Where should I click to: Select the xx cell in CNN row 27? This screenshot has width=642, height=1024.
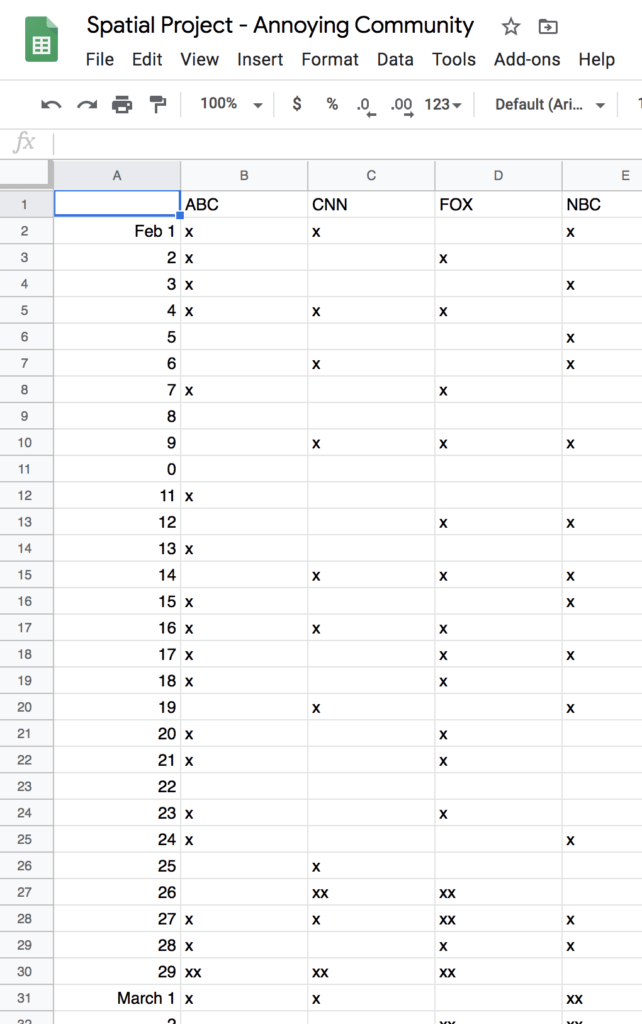point(371,892)
